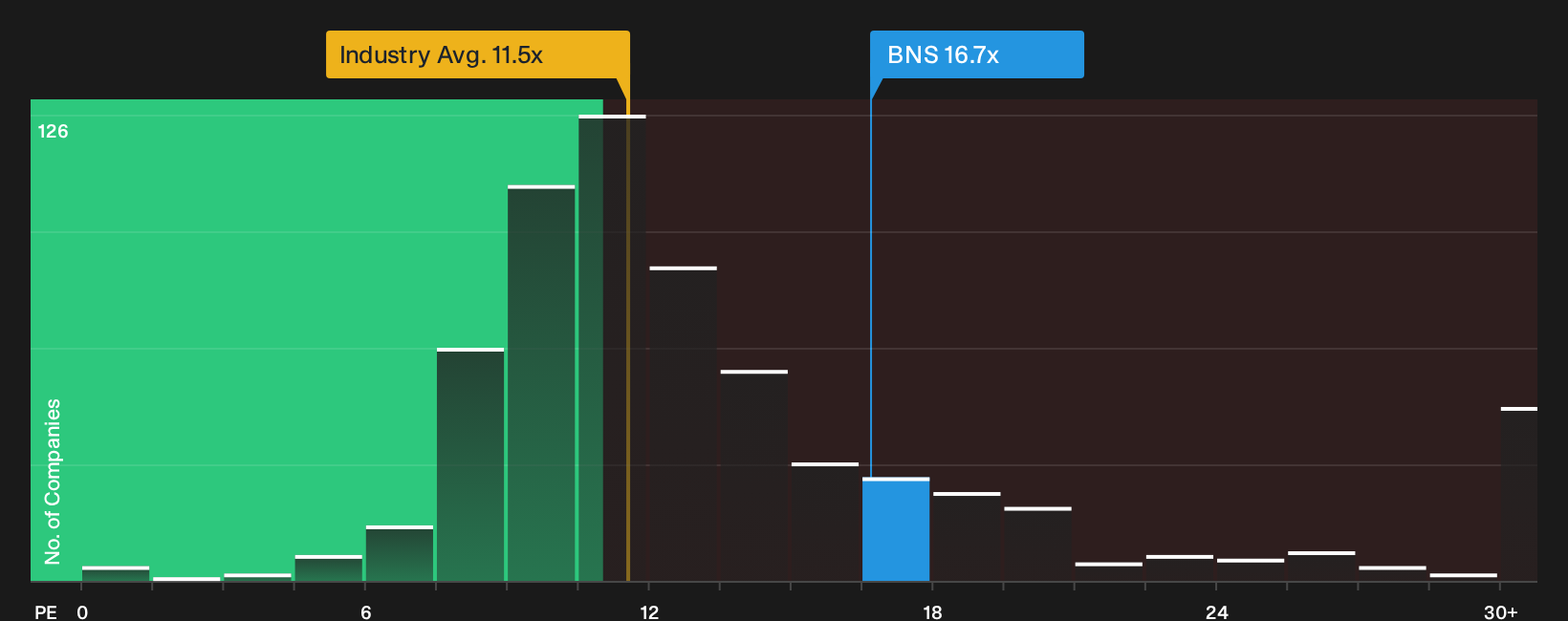Click the x-axis tick label '0'

(82, 612)
